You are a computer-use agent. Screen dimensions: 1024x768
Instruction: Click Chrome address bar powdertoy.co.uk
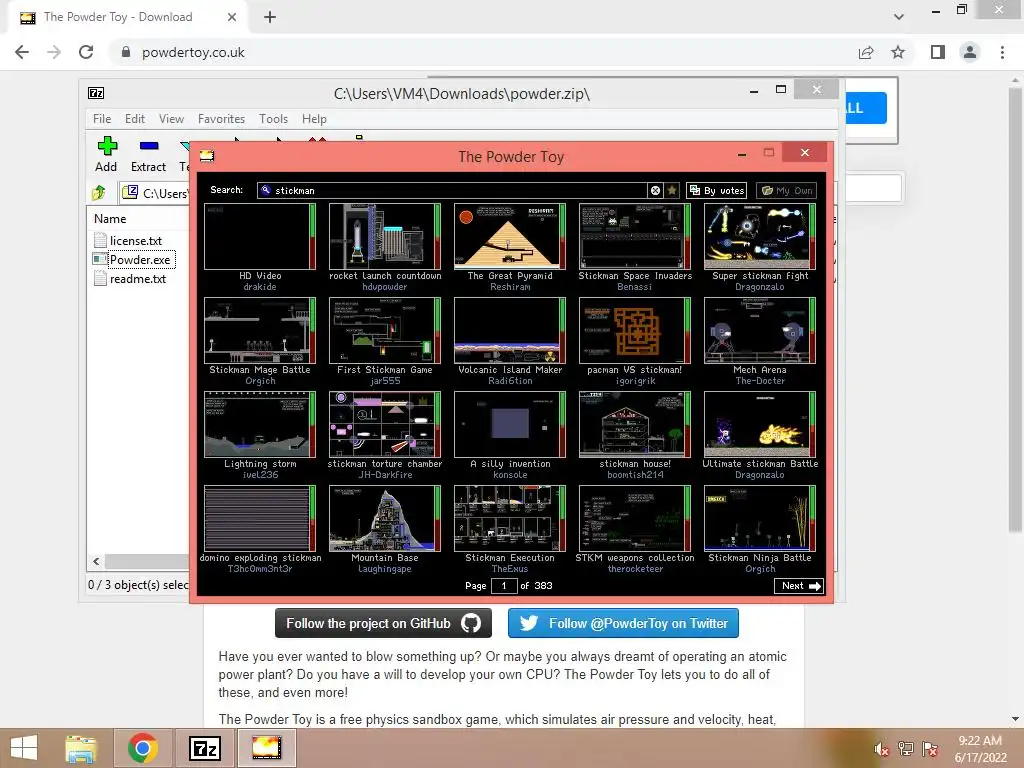click(193, 52)
